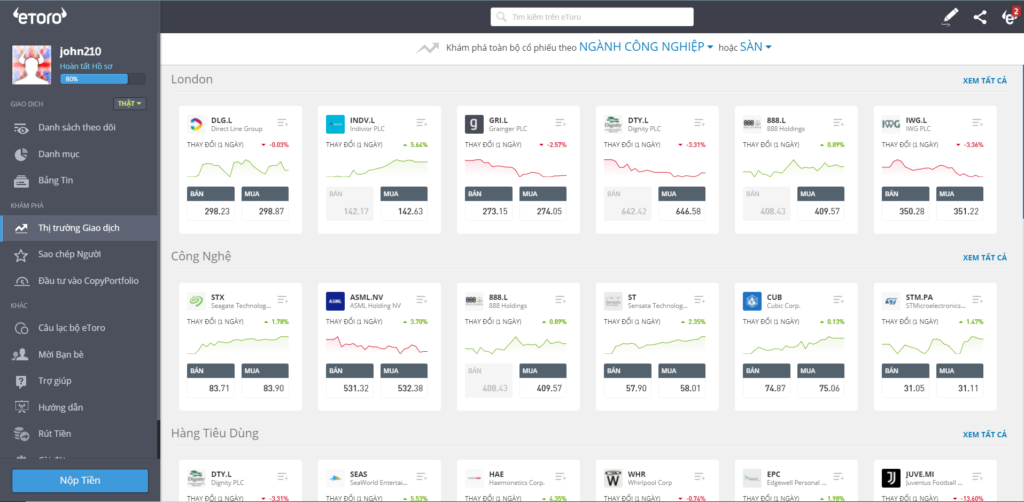
Task: Open Đầu tư vào CopyPortfolio
Action: point(78,281)
